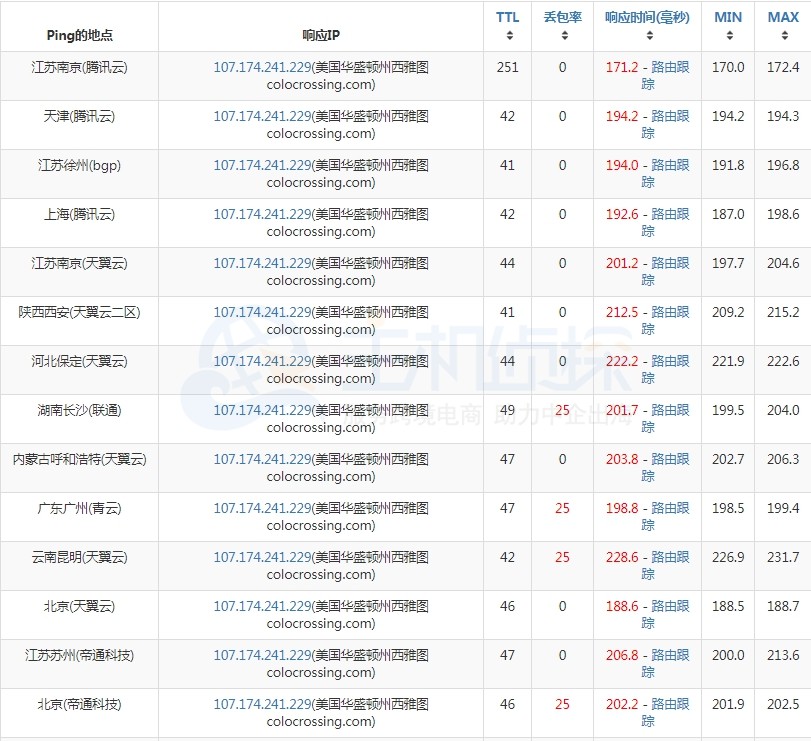Image resolution: width=811 pixels, height=741 pixels.
Task: Click the 响应IP column header
Action: coord(320,35)
